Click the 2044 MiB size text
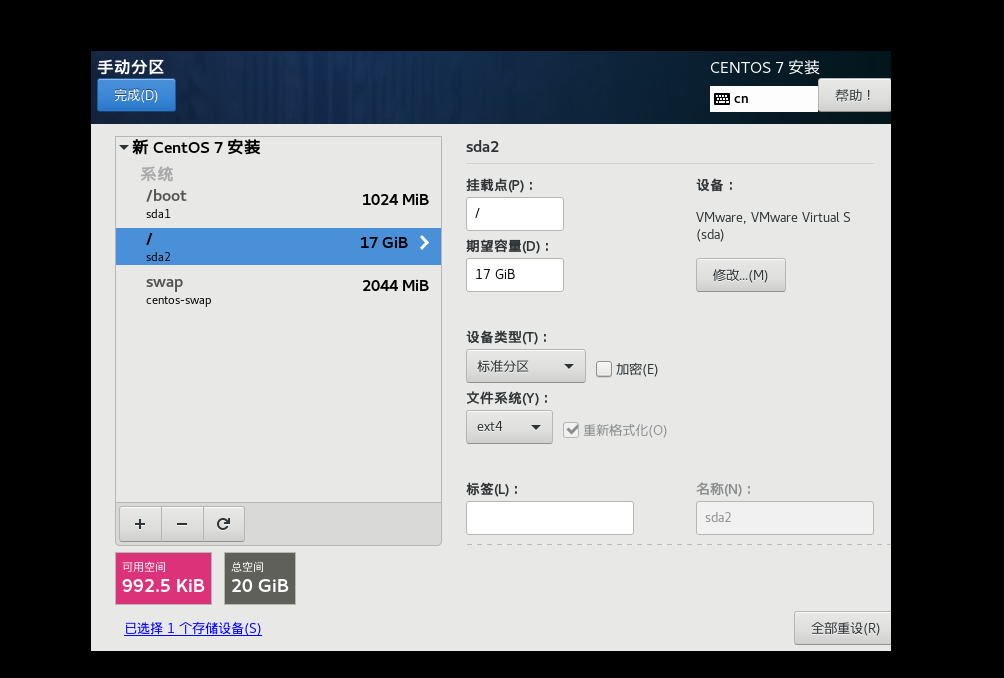 pyautogui.click(x=395, y=286)
